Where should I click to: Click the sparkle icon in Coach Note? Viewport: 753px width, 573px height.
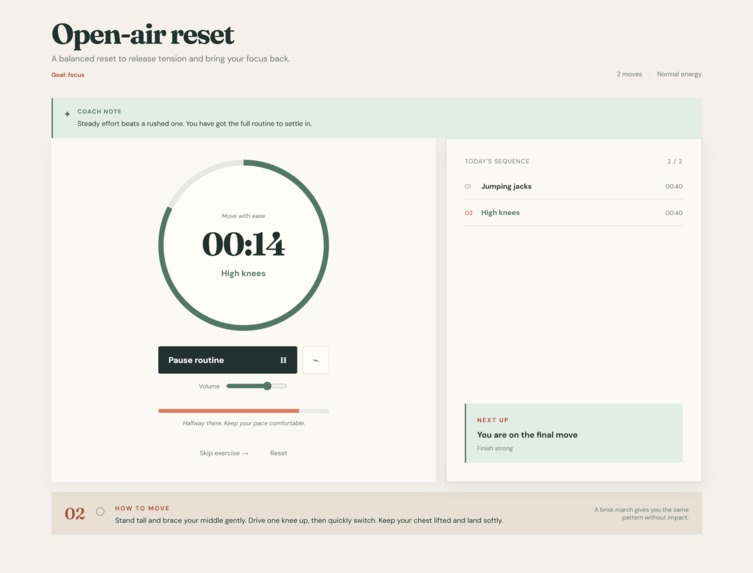click(x=67, y=114)
